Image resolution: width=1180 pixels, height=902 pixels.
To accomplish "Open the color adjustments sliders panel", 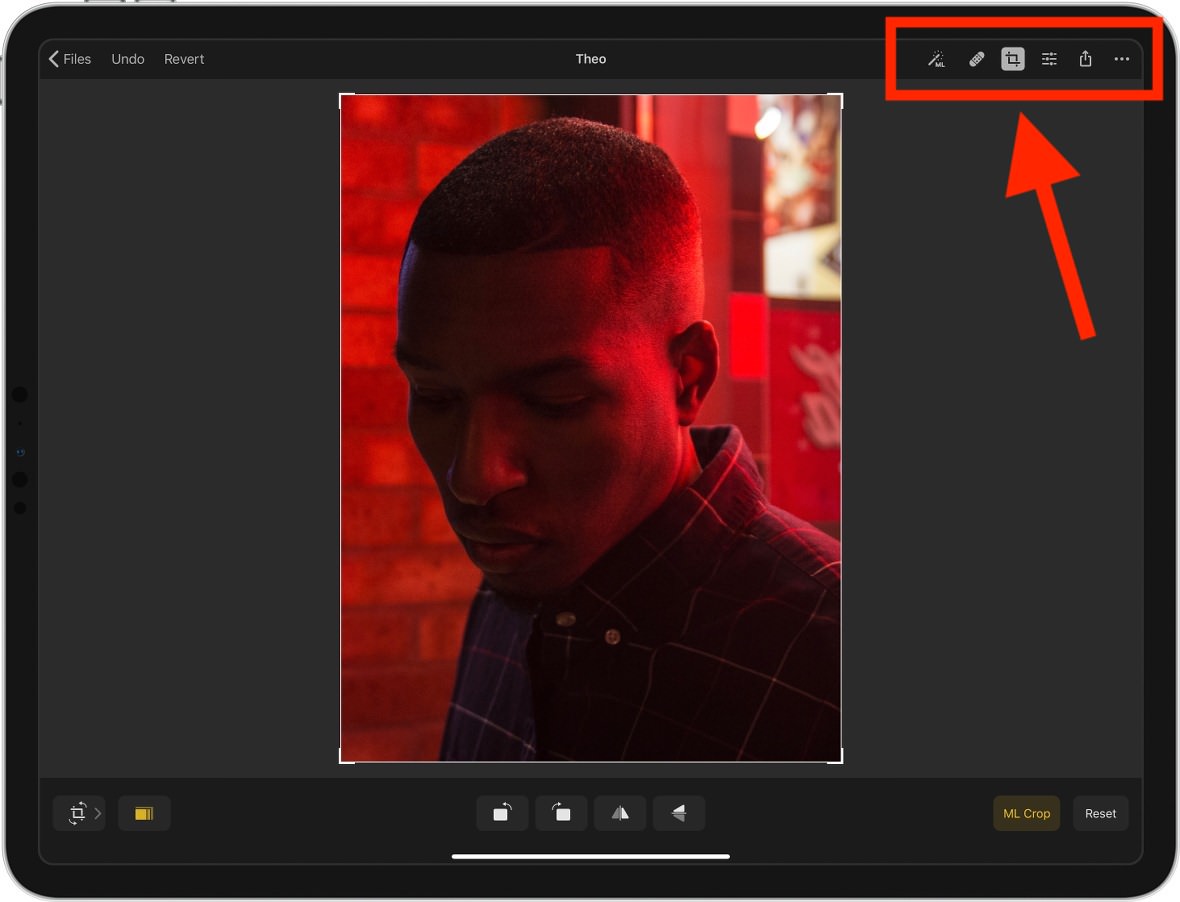I will 1049,60.
